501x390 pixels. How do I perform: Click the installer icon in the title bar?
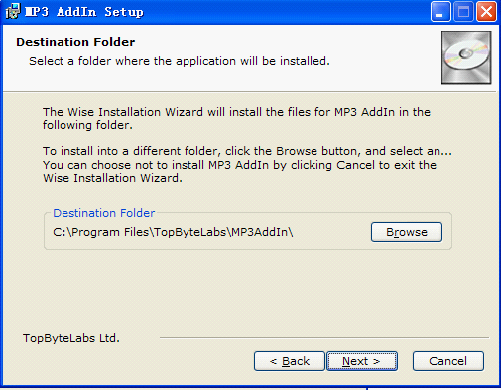pos(13,12)
